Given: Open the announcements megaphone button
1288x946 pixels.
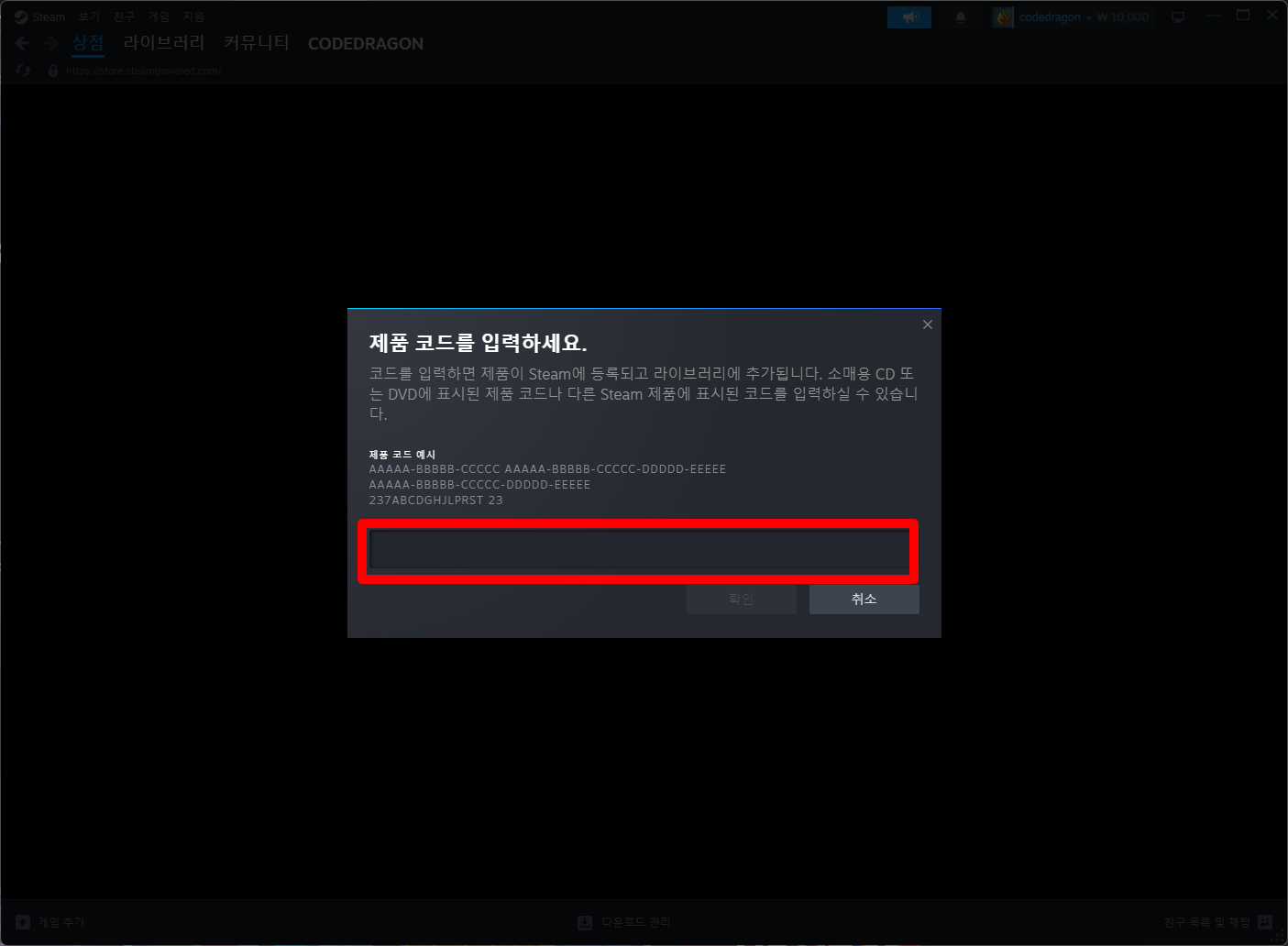Looking at the screenshot, I should point(909,16).
